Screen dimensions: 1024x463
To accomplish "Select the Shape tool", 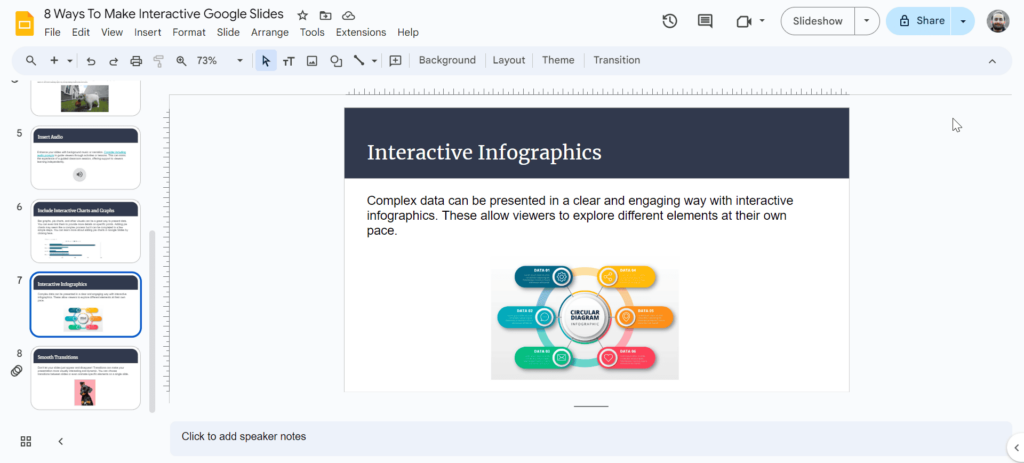I will coord(335,61).
